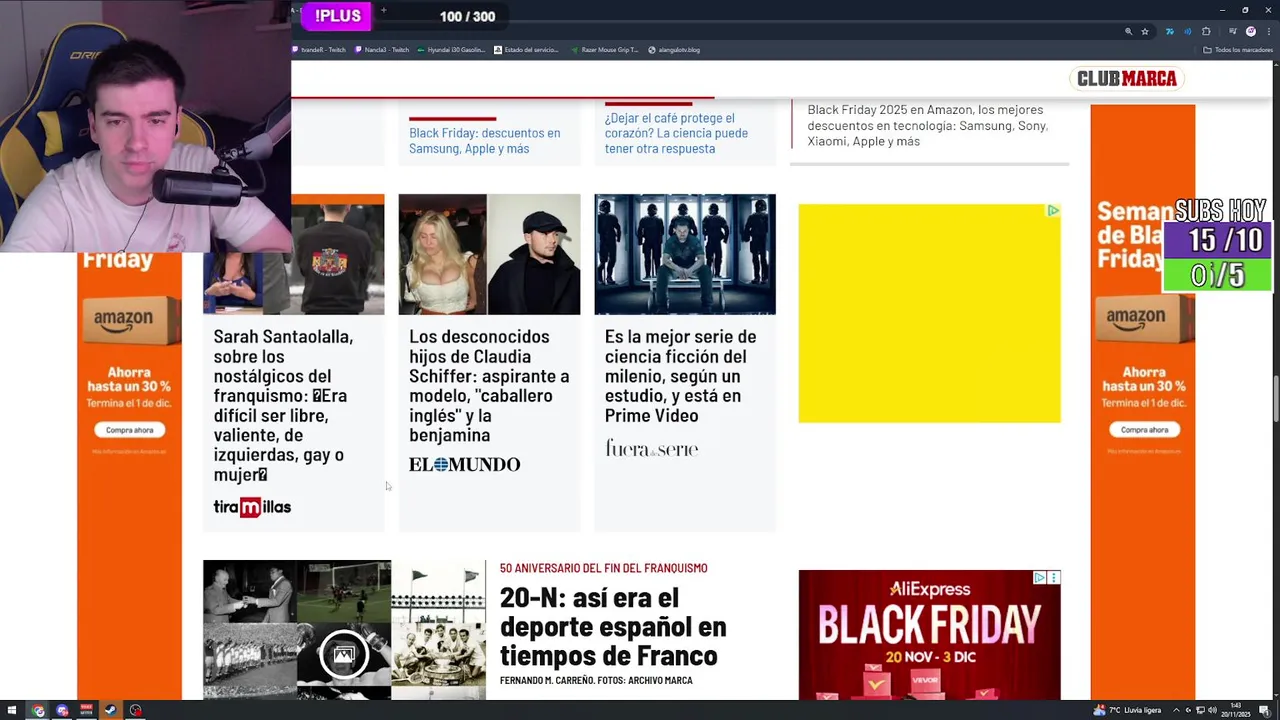This screenshot has height=720, width=1280.
Task: Click the page vertical scrollbar thumb
Action: 1275,400
